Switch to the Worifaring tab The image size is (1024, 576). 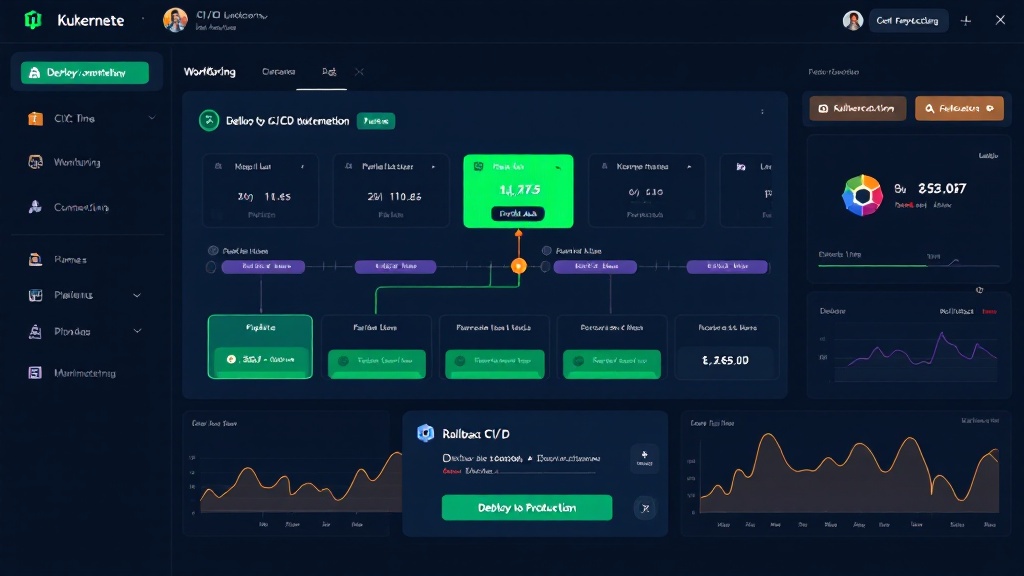(x=210, y=72)
